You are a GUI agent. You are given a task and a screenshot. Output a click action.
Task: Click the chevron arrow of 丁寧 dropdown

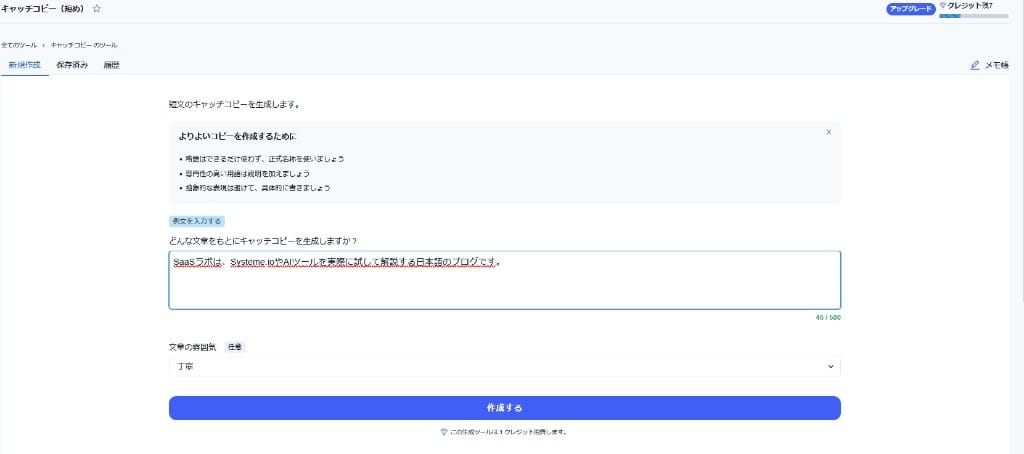(831, 366)
